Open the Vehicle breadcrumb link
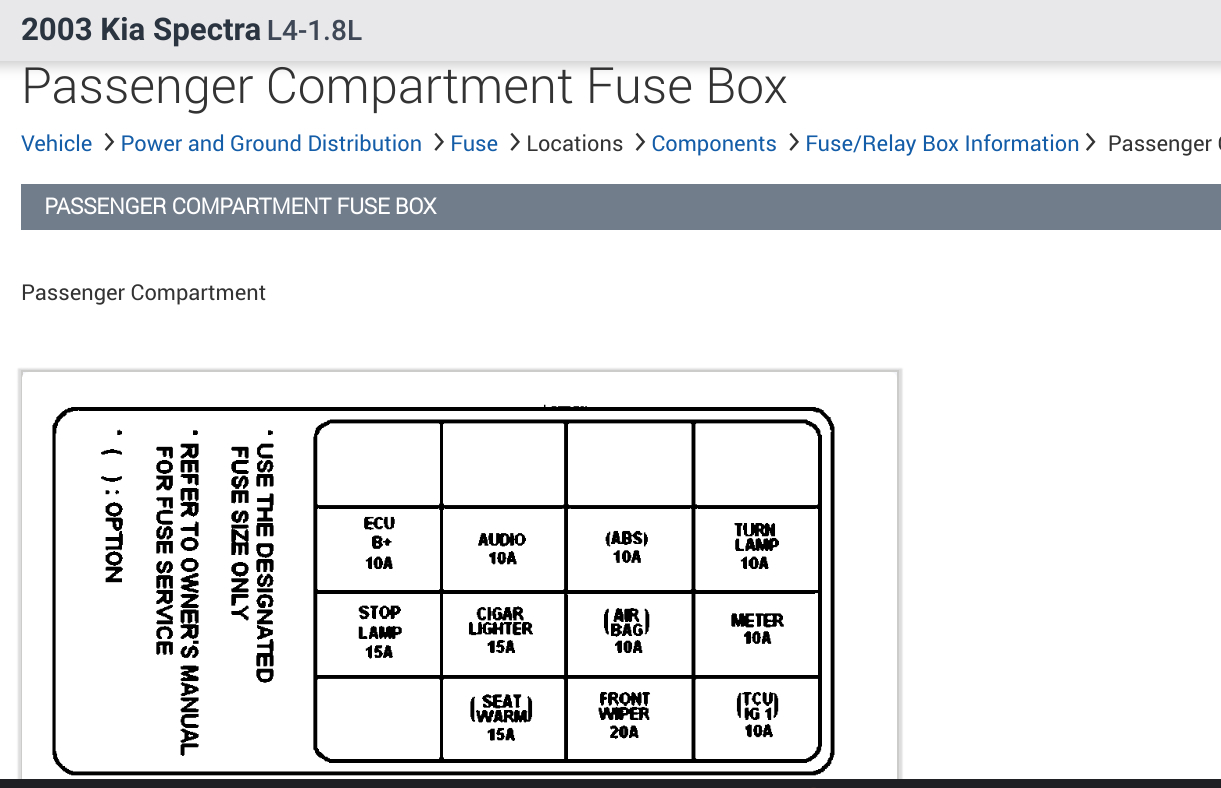 pyautogui.click(x=57, y=143)
